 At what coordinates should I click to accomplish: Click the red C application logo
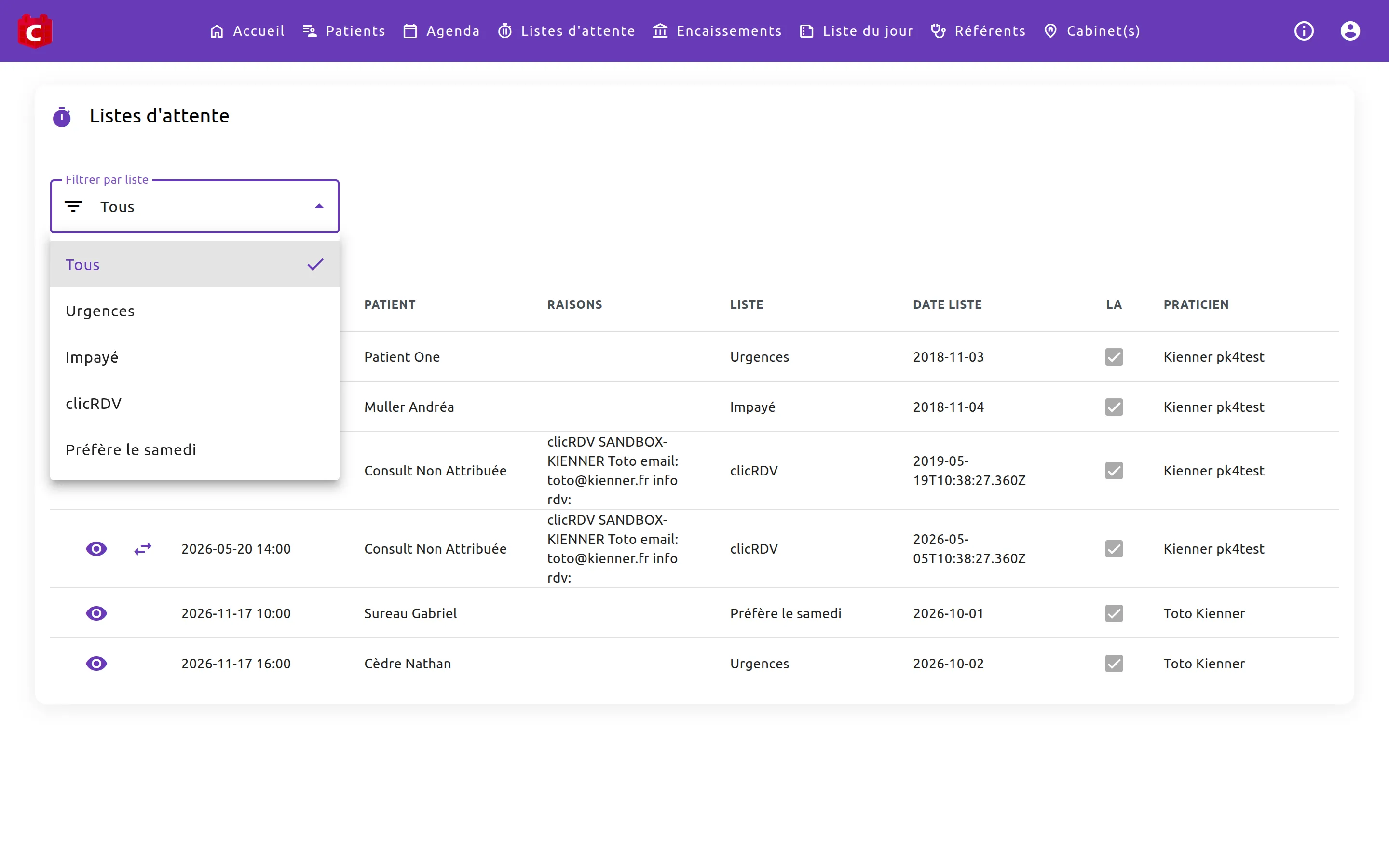[35, 31]
